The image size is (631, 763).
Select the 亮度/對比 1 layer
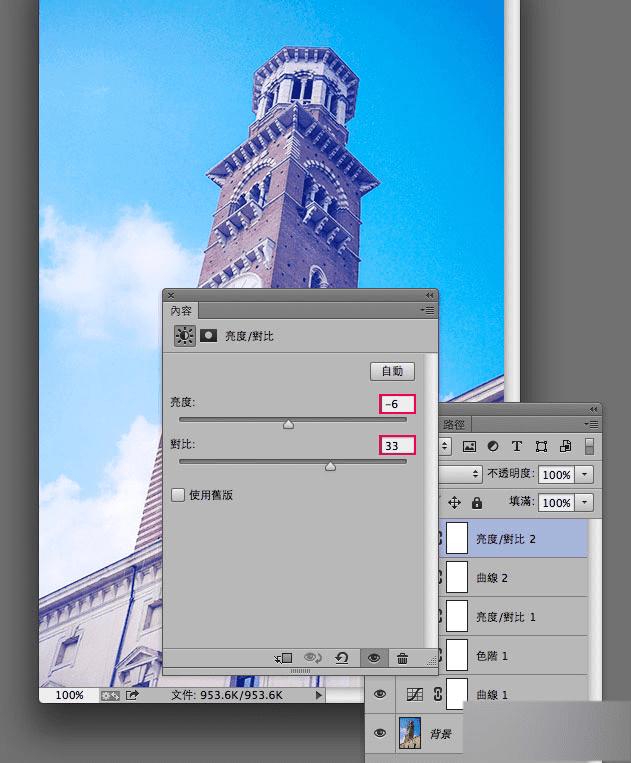pyautogui.click(x=513, y=617)
